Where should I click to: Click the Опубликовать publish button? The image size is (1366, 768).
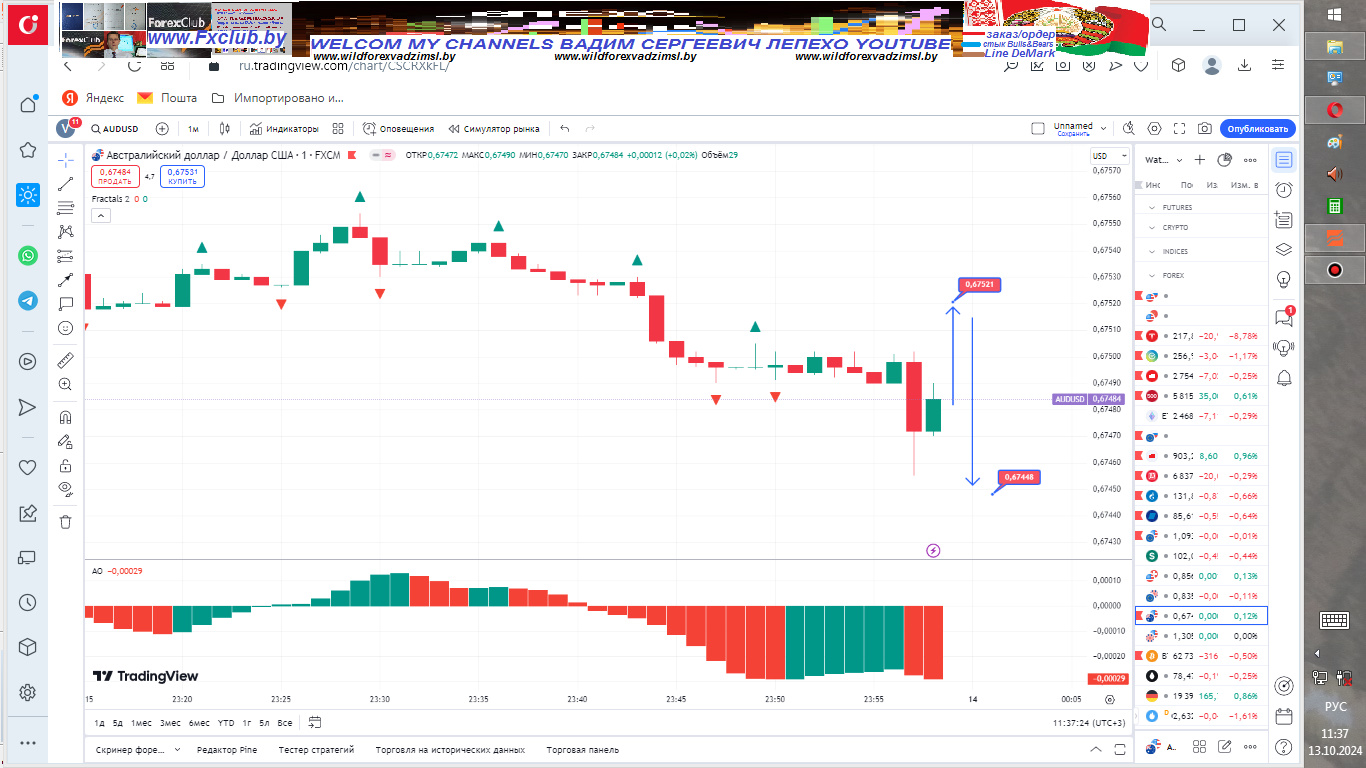(1257, 129)
